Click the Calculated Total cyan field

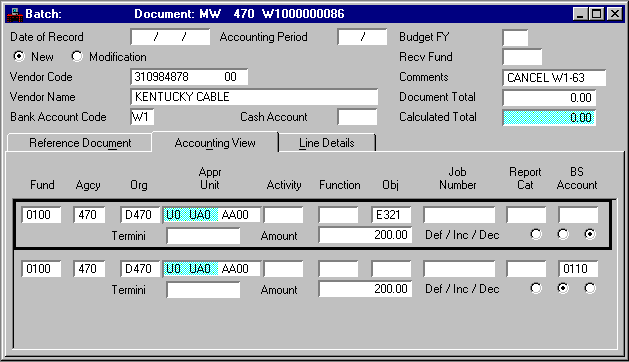pyautogui.click(x=549, y=118)
